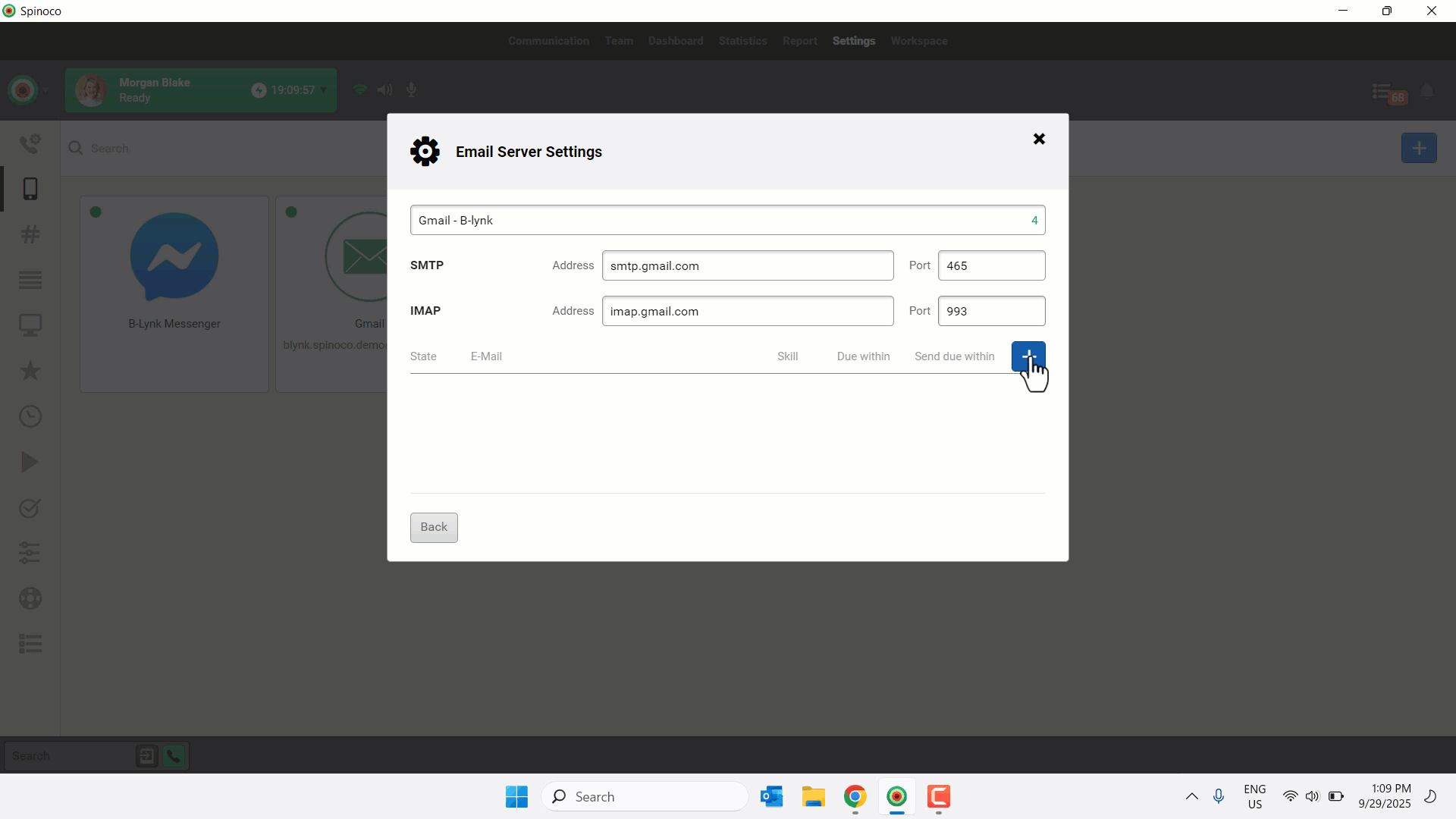Click the blue plus button to add an email
This screenshot has width=1456, height=819.
[1028, 356]
